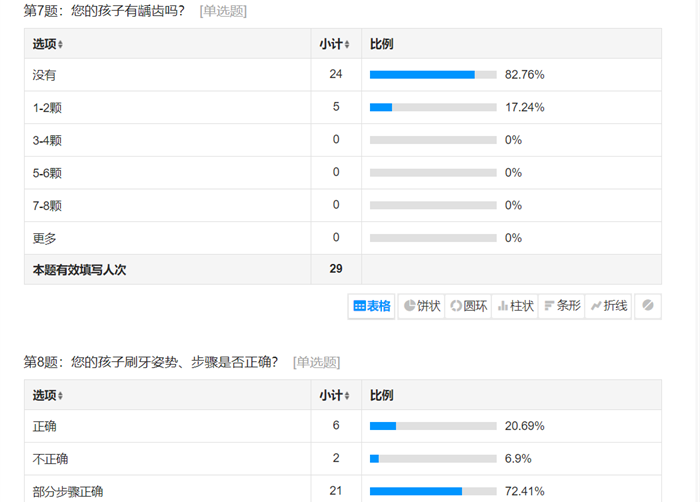
Task: Show the 柱状 column chart view
Action: click(515, 306)
